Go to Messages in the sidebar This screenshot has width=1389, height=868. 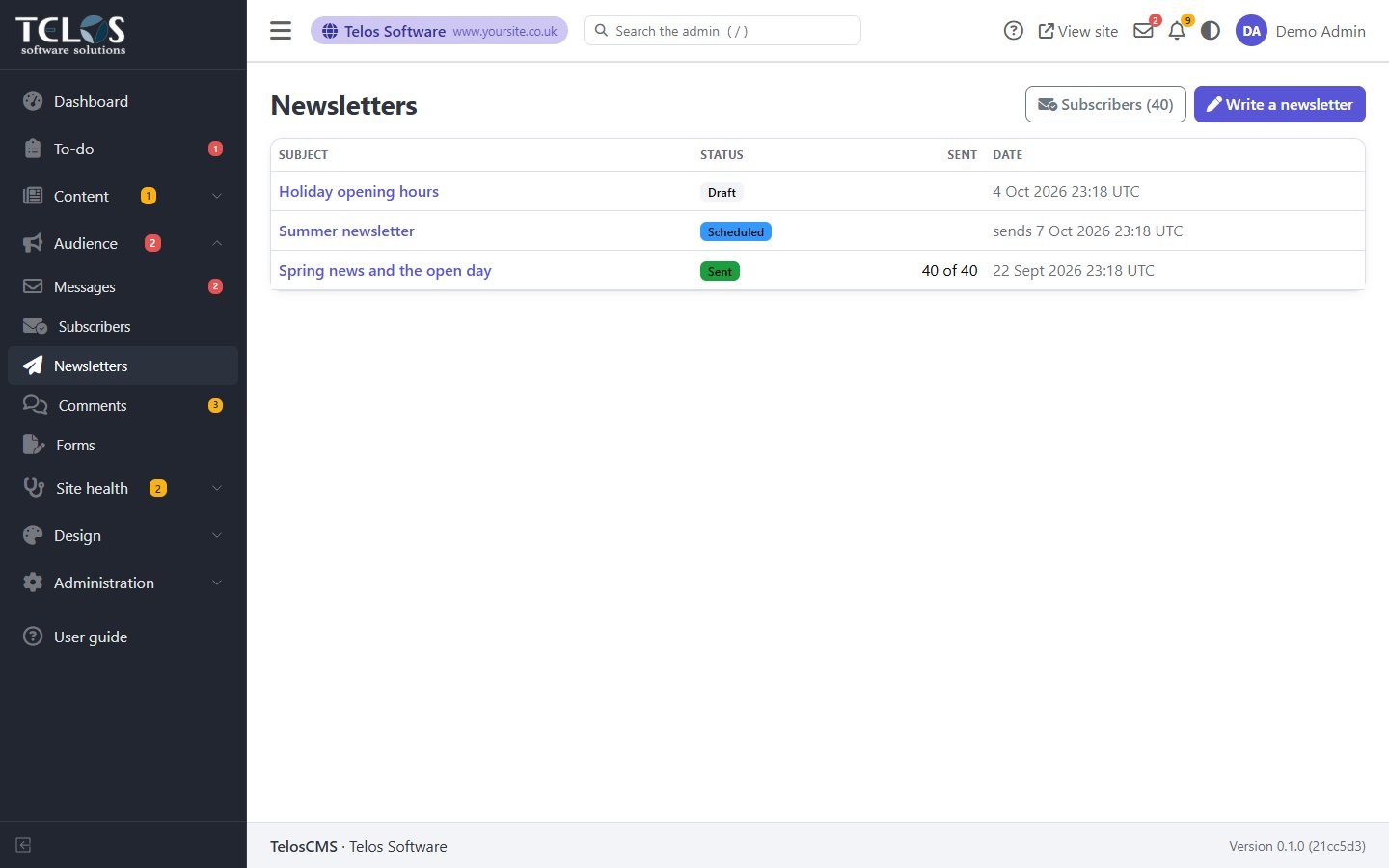coord(123,286)
